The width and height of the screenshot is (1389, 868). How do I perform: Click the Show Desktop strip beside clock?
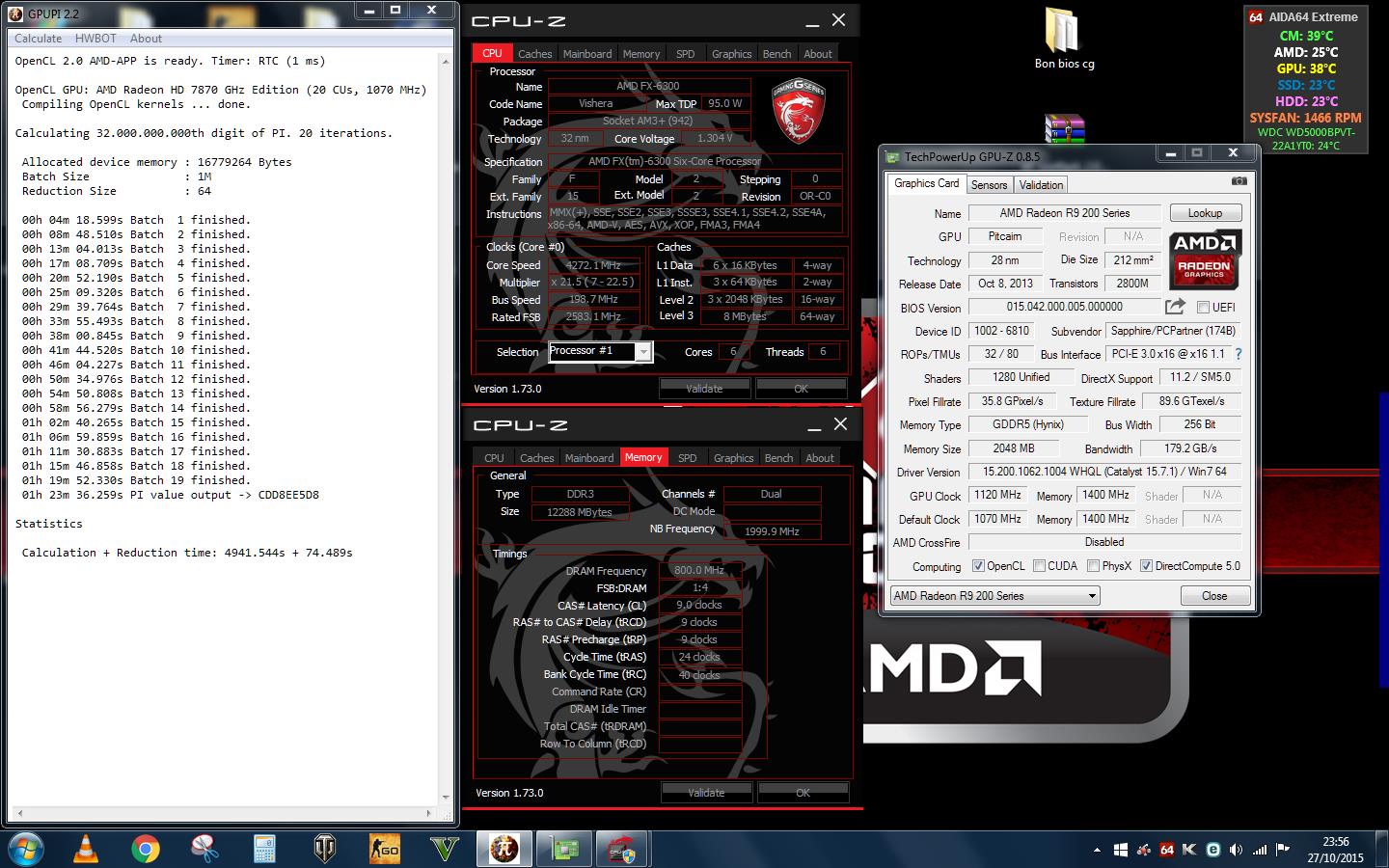(1382, 849)
